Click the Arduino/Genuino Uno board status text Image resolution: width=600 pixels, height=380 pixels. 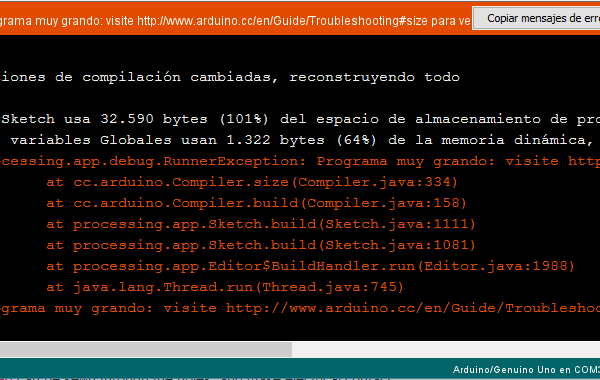(526, 370)
